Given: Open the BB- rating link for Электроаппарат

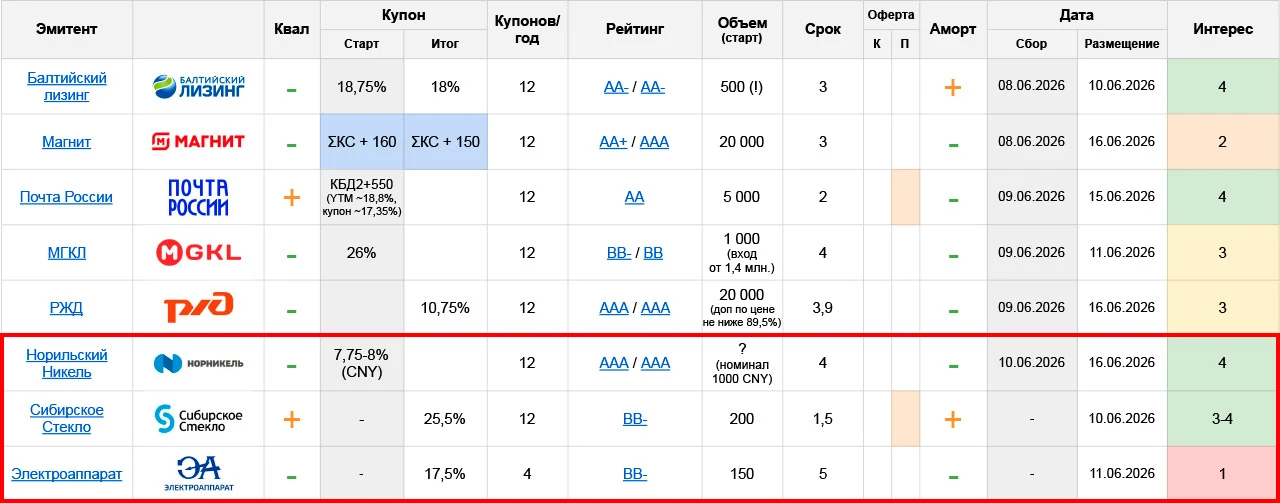Looking at the screenshot, I should [x=635, y=474].
